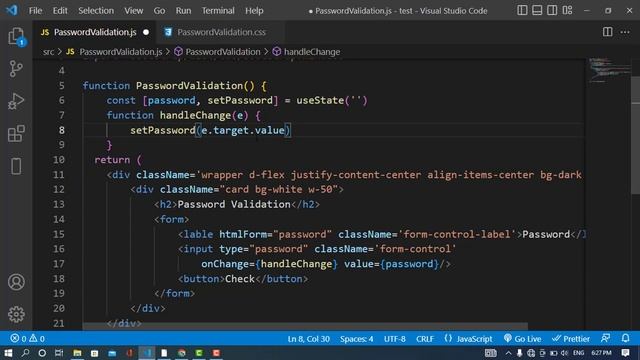The width and height of the screenshot is (640, 360).
Task: Open the Accounts menu in activity bar
Action: (16, 282)
